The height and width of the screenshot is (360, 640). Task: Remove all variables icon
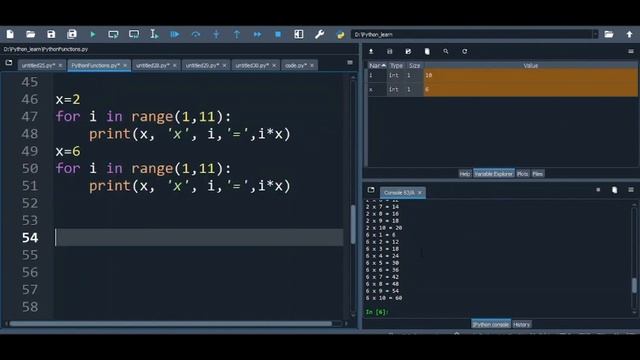[x=427, y=51]
